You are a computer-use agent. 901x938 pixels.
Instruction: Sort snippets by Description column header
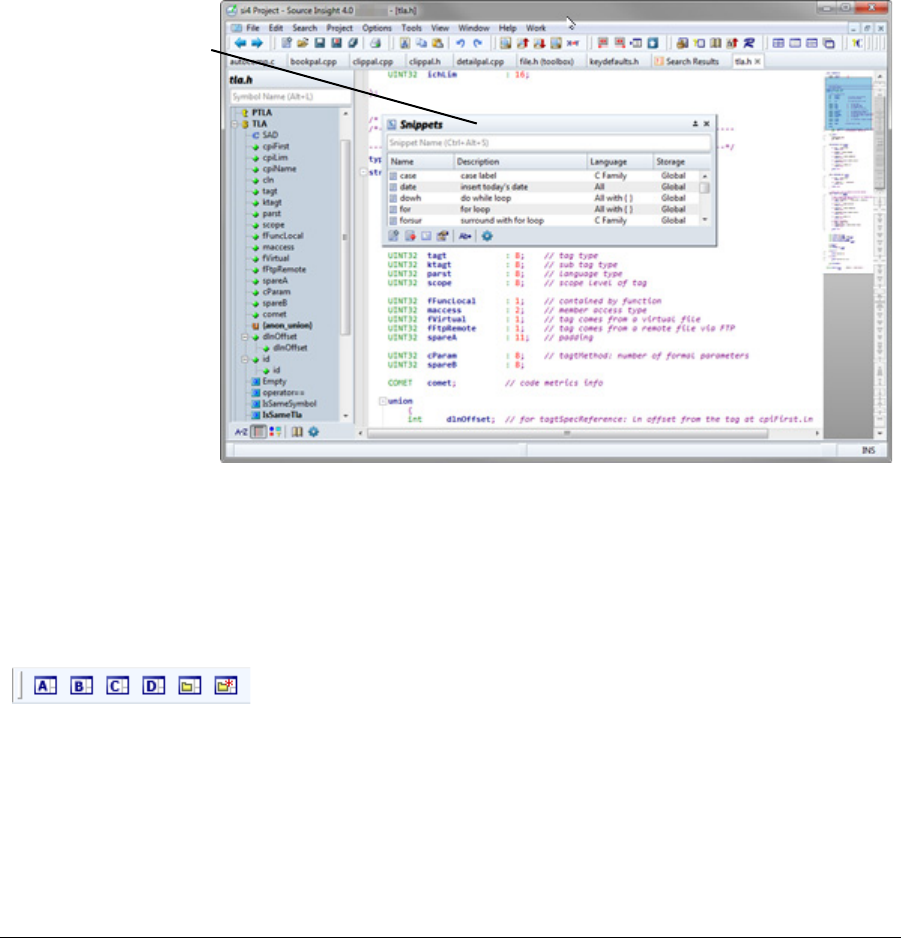[x=520, y=162]
